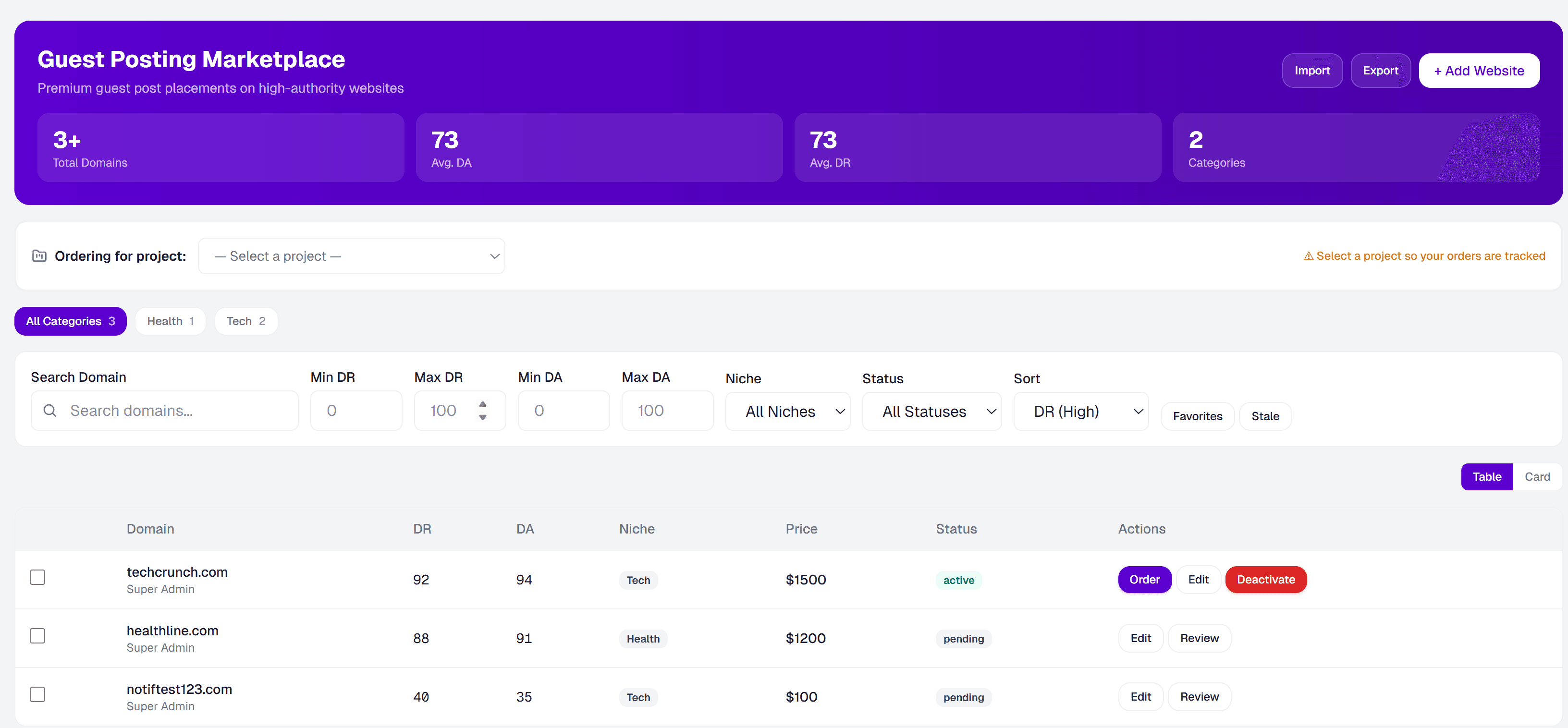
Task: Click the healthline.com domain name
Action: (172, 631)
